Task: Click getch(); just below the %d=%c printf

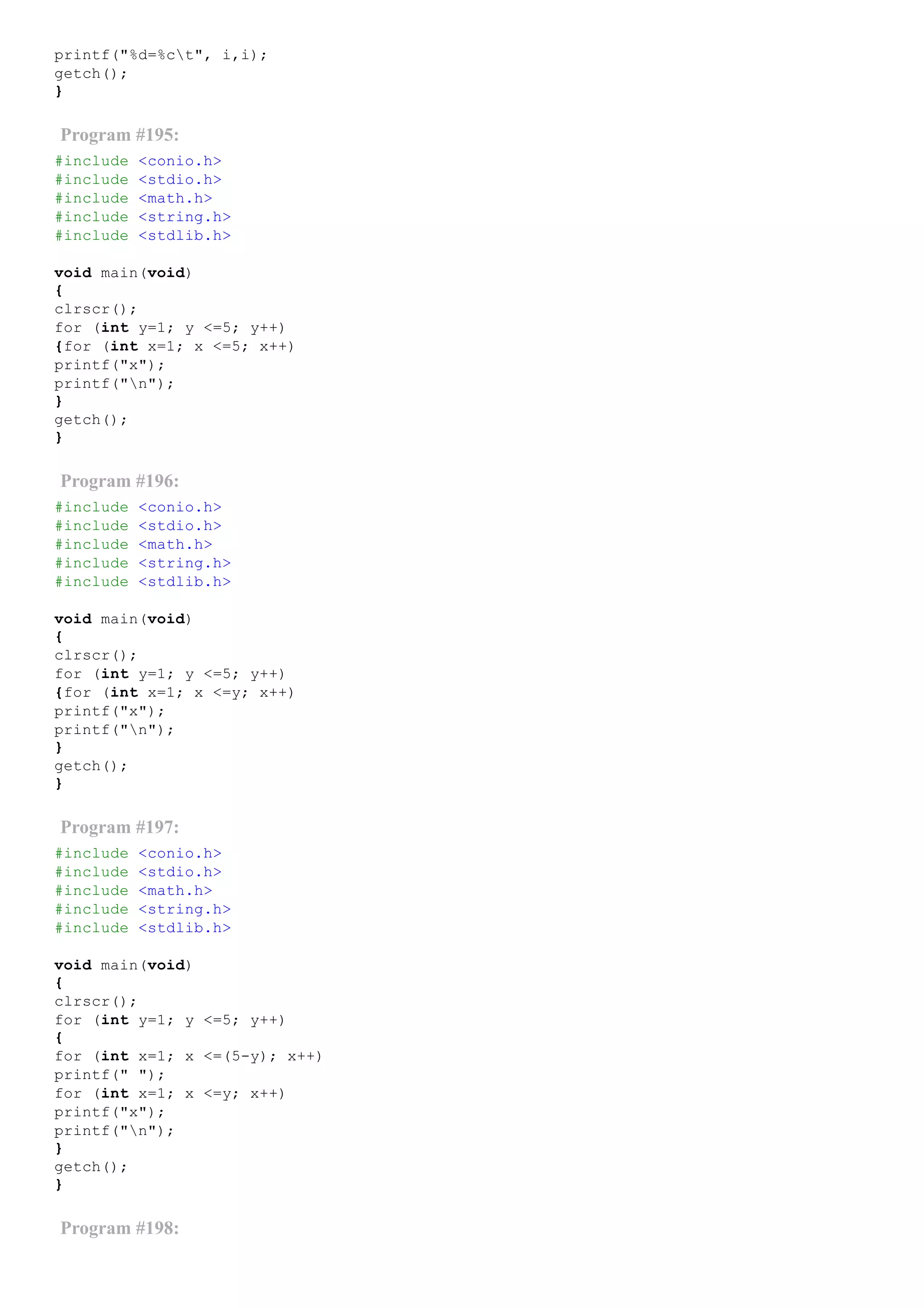Action: [91, 74]
